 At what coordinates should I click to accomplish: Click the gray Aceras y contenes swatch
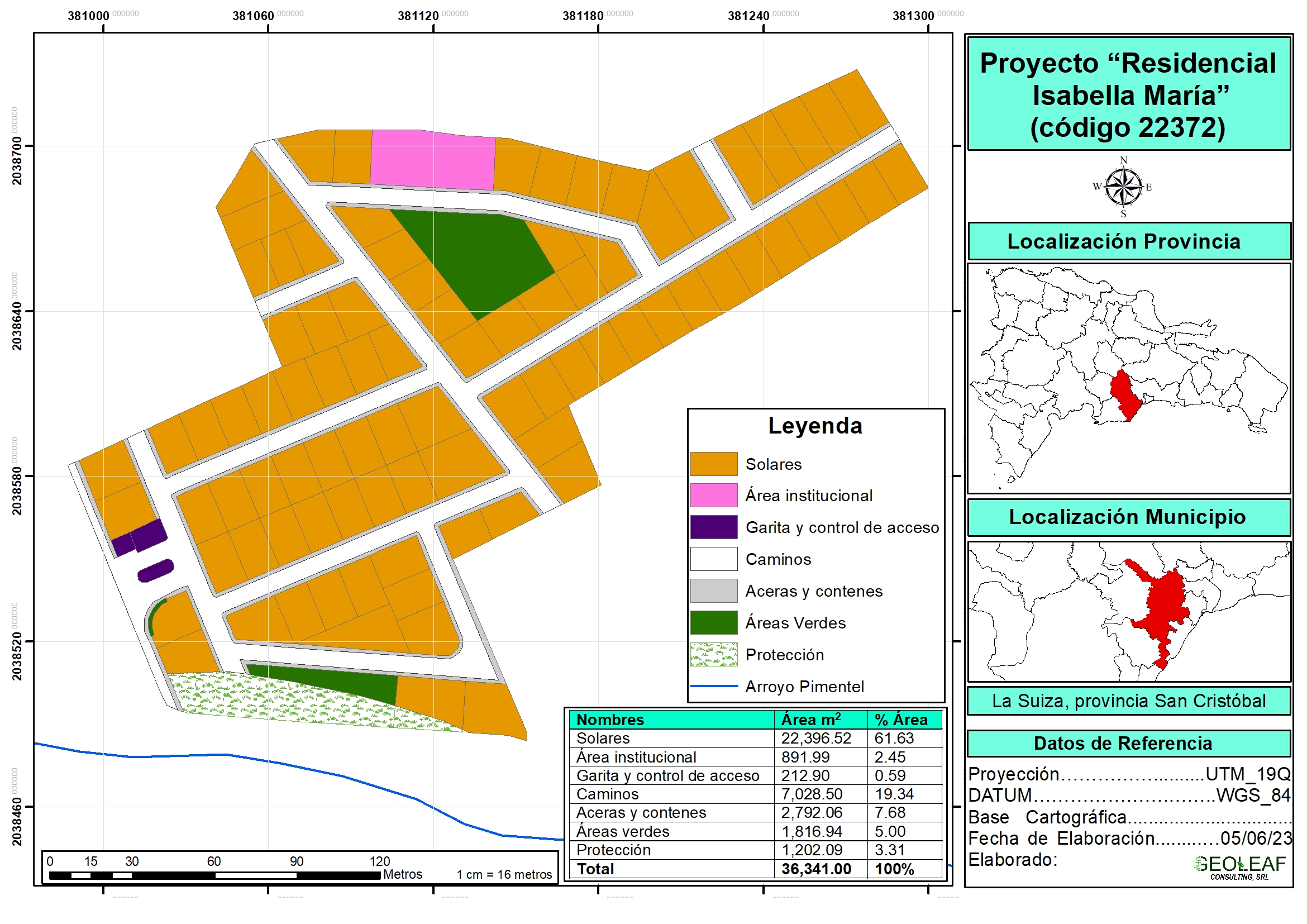[x=713, y=590]
